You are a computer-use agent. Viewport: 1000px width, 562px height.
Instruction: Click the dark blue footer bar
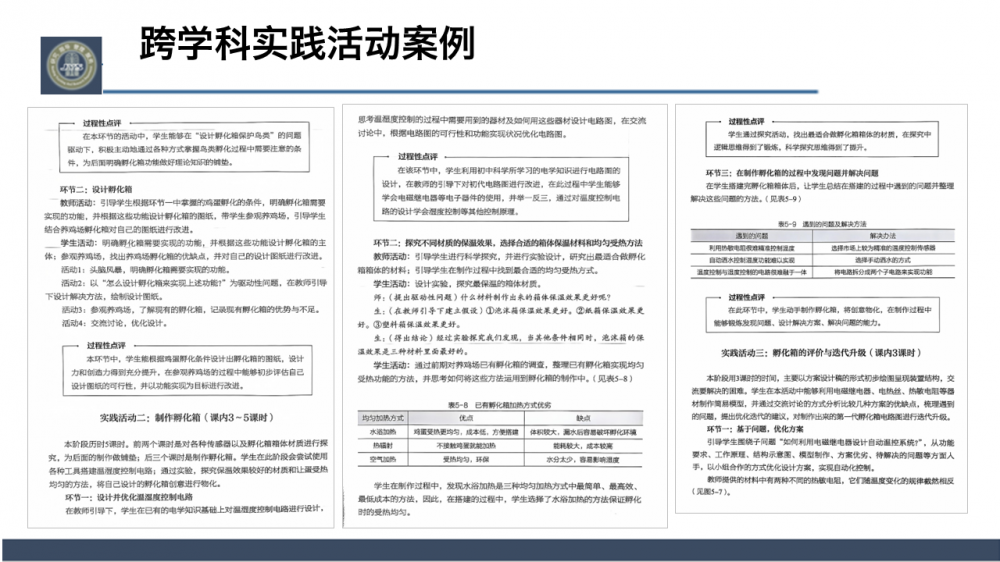coord(500,549)
